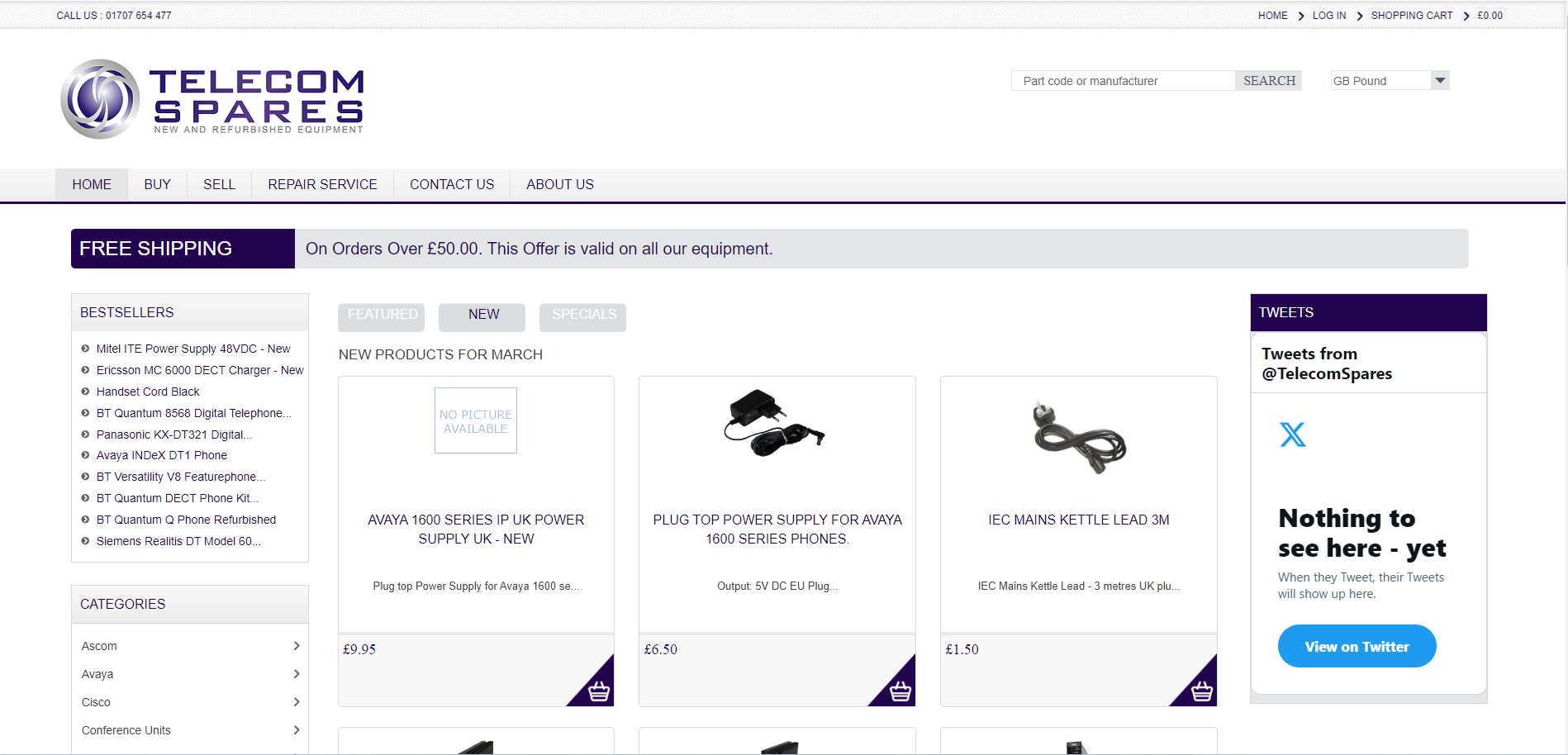Click the chevron after SHOPPING CART in header
Viewport: 1568px width, 755px height.
pos(1466,15)
